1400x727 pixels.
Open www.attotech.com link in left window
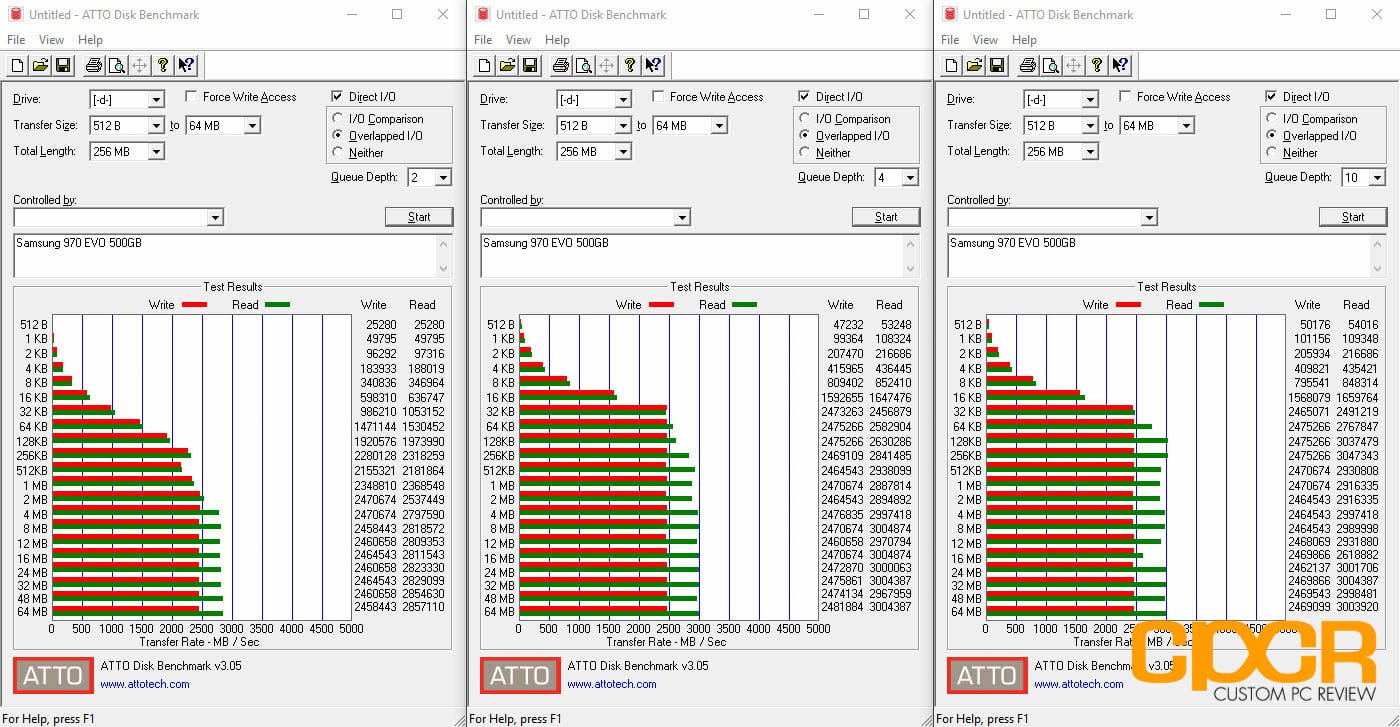pyautogui.click(x=145, y=684)
